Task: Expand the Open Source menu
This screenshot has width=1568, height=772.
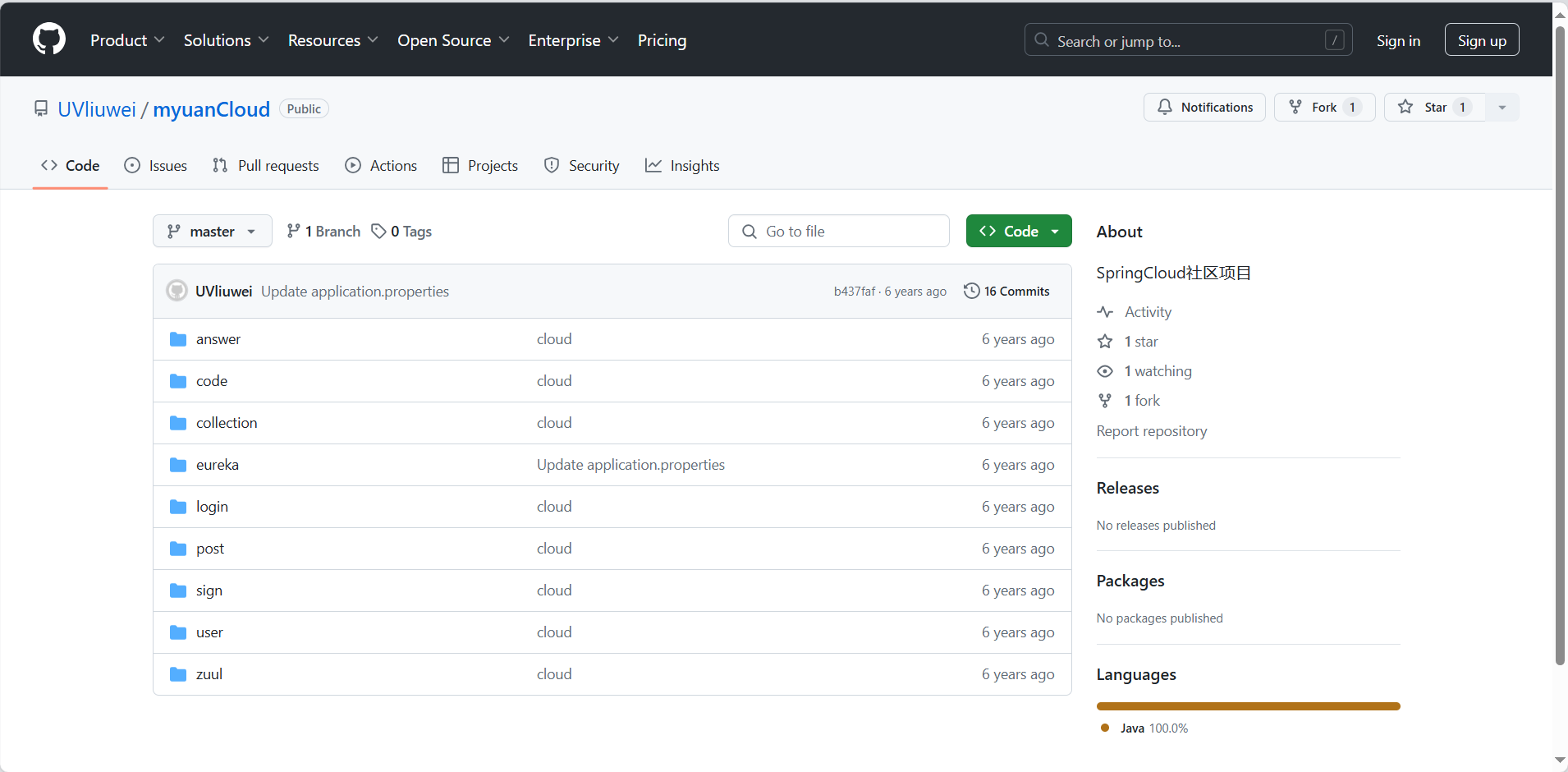Action: tap(453, 40)
